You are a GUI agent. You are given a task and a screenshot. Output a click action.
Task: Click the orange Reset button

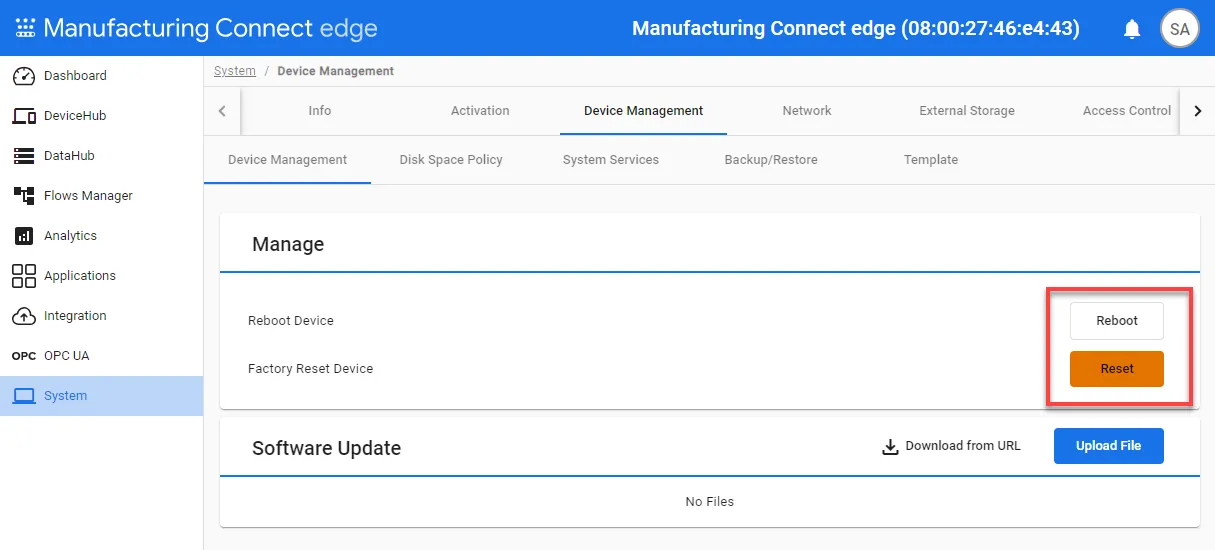coord(1117,369)
